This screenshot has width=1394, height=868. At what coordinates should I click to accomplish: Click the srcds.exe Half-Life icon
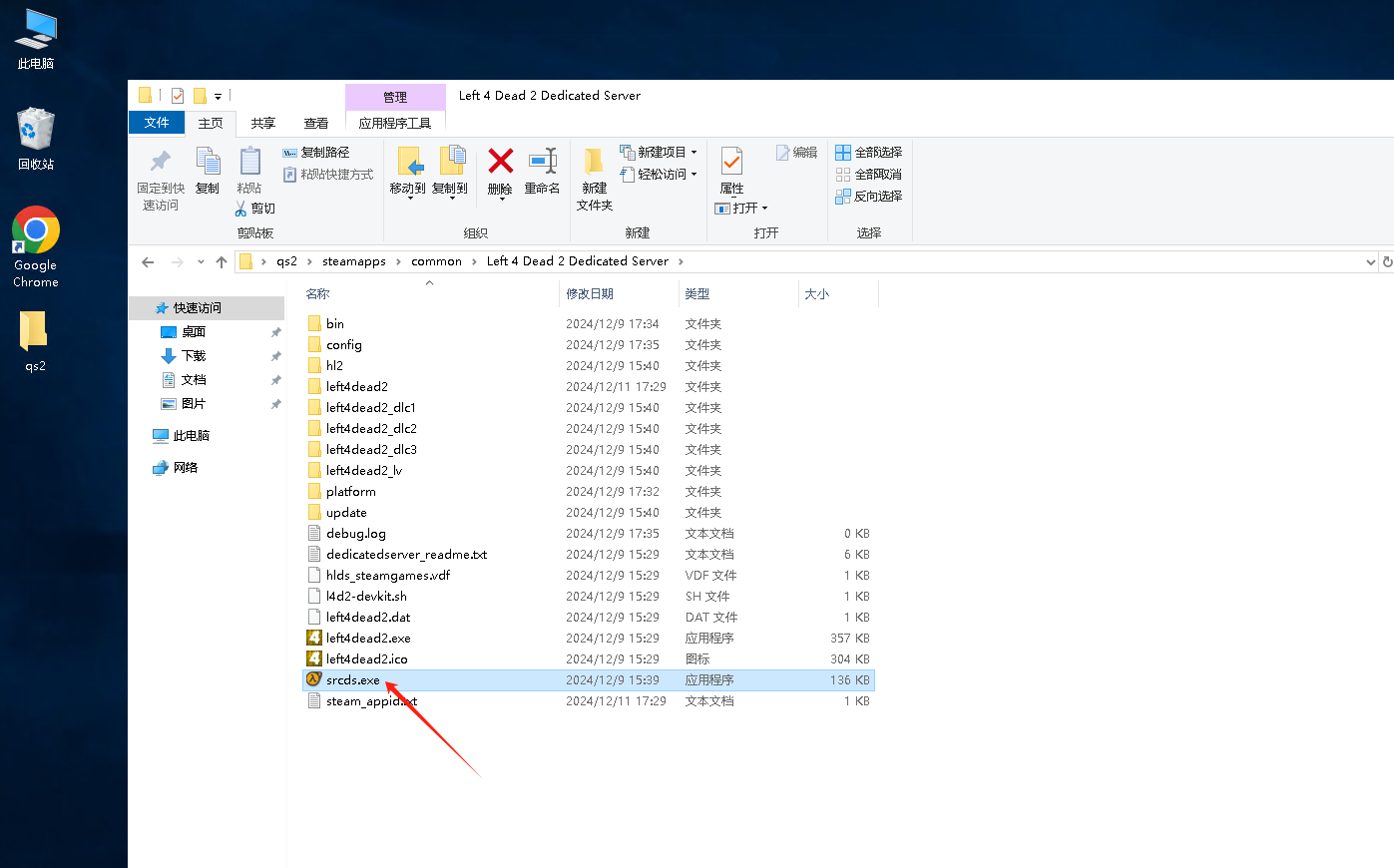pos(314,679)
